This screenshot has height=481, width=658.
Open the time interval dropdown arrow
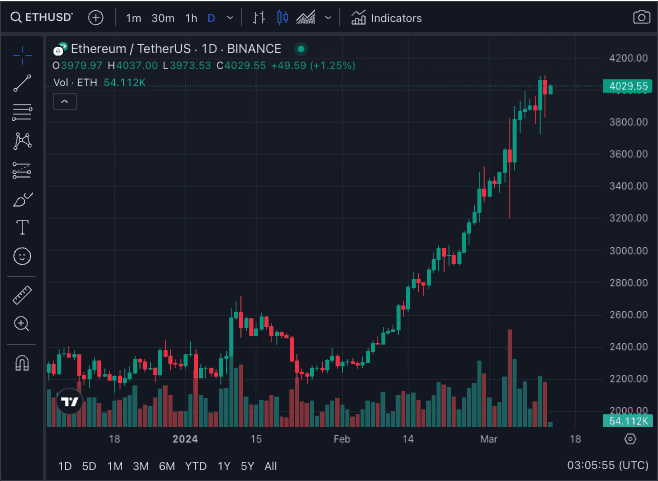pos(230,18)
